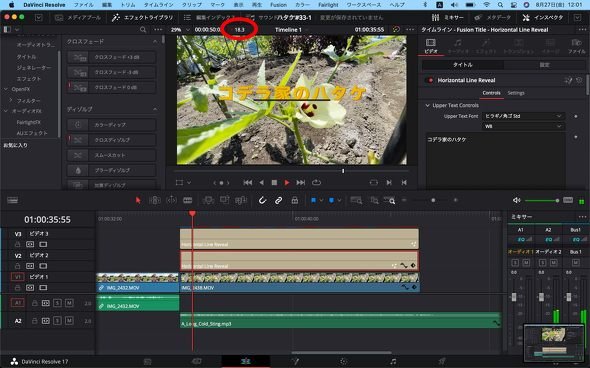This screenshot has height=368, width=590.
Task: Mute the Bus 1 mixer channel
Action: [576, 263]
